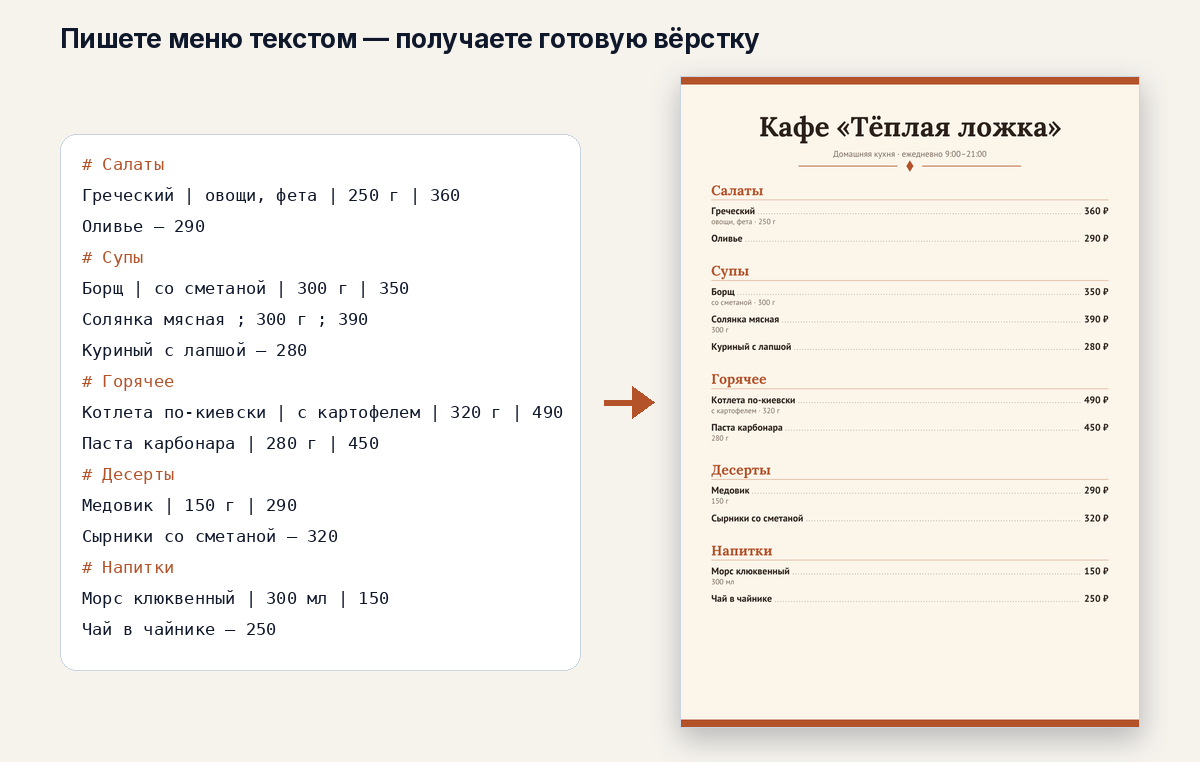The width and height of the screenshot is (1200, 762).
Task: Click the "290 ₽" price on the Медовик row
Action: click(1096, 491)
